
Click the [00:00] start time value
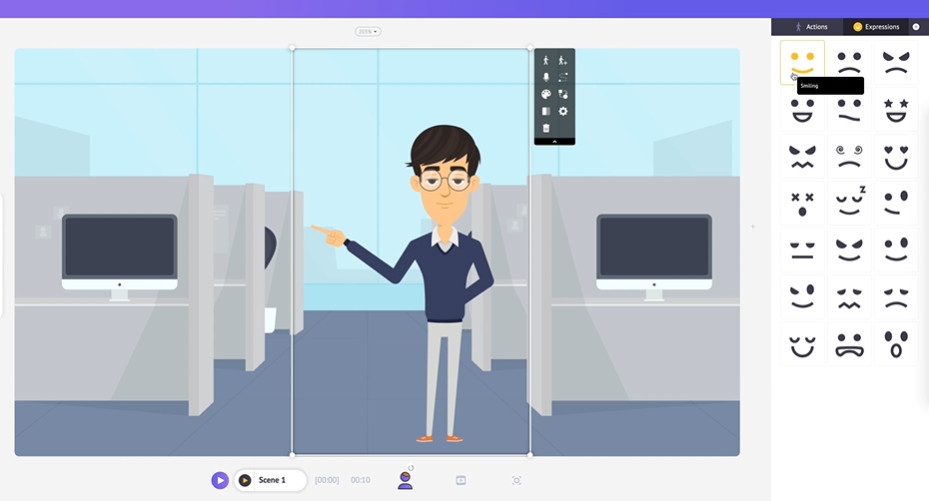coord(326,480)
